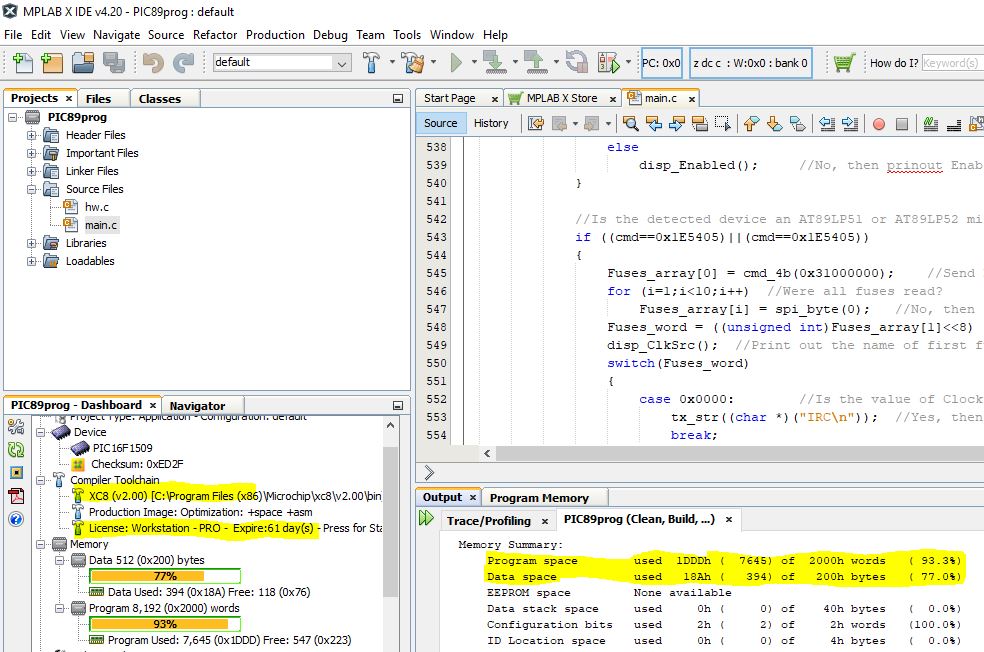
Task: Click the Uncomment icon in editor toolbar
Action: [954, 124]
